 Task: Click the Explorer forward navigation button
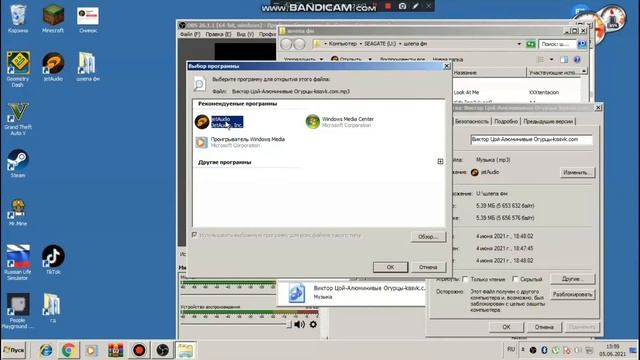pos(299,44)
